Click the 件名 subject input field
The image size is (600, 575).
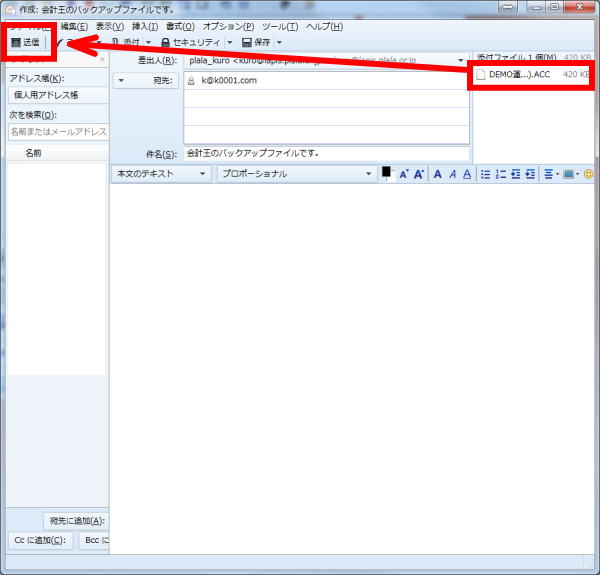[x=325, y=154]
